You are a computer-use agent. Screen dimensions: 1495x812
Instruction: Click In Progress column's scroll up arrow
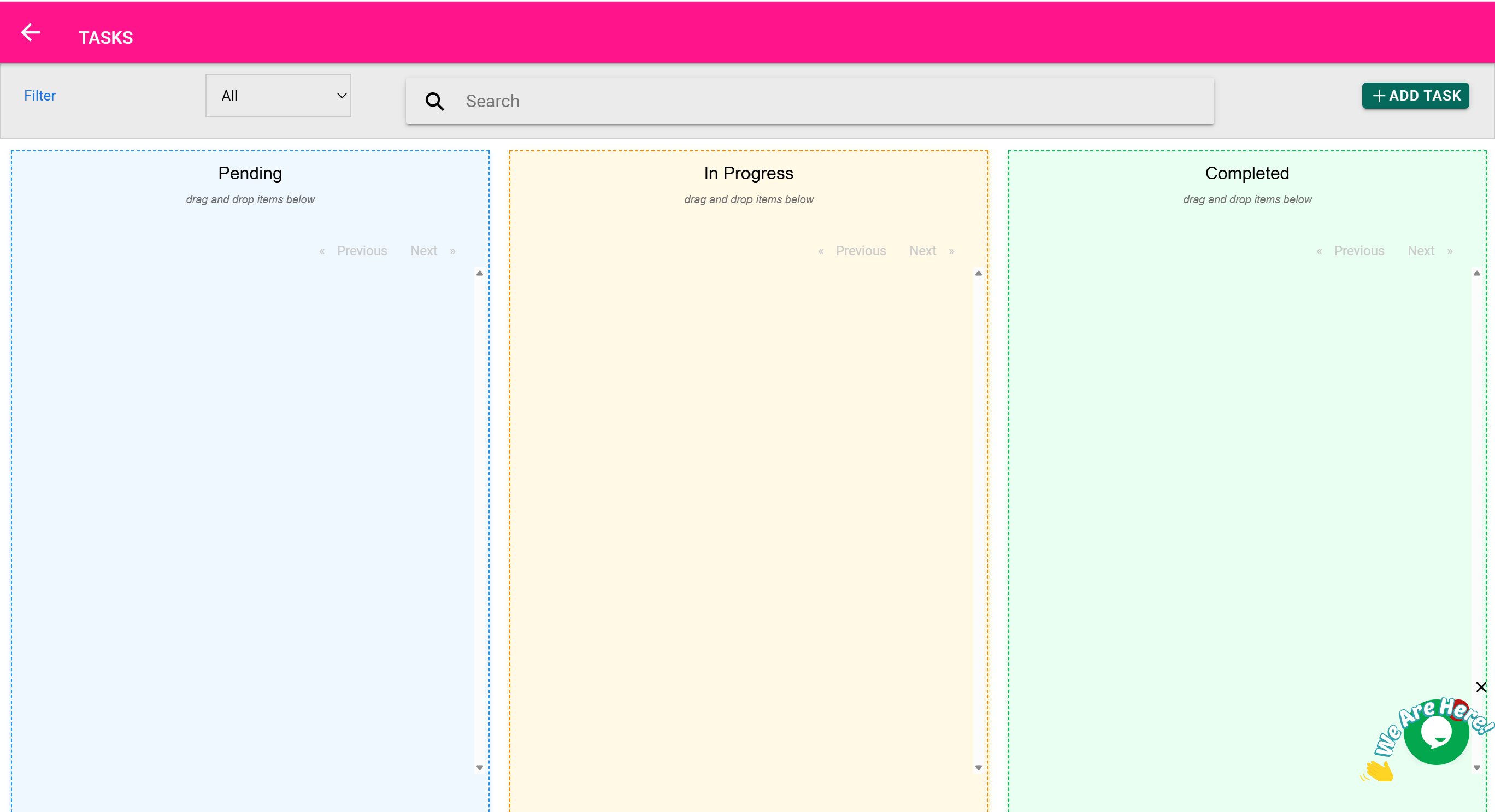point(979,273)
